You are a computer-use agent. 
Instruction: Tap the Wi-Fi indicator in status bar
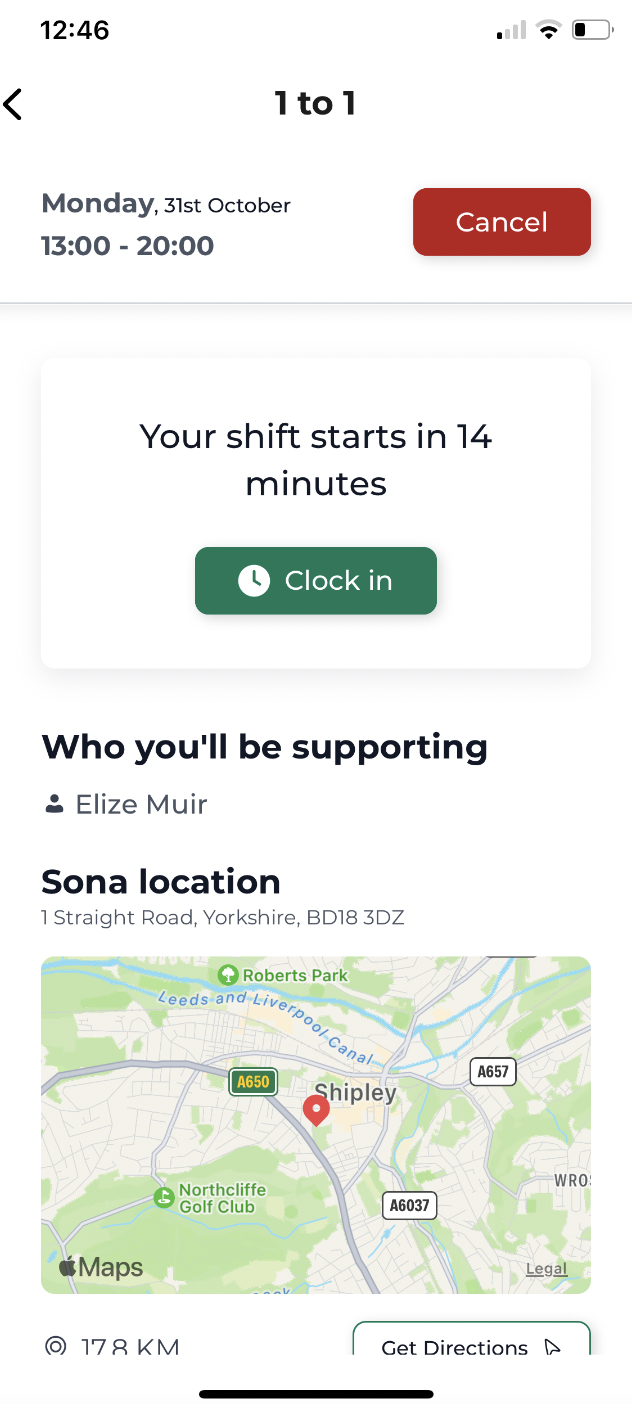pyautogui.click(x=548, y=30)
